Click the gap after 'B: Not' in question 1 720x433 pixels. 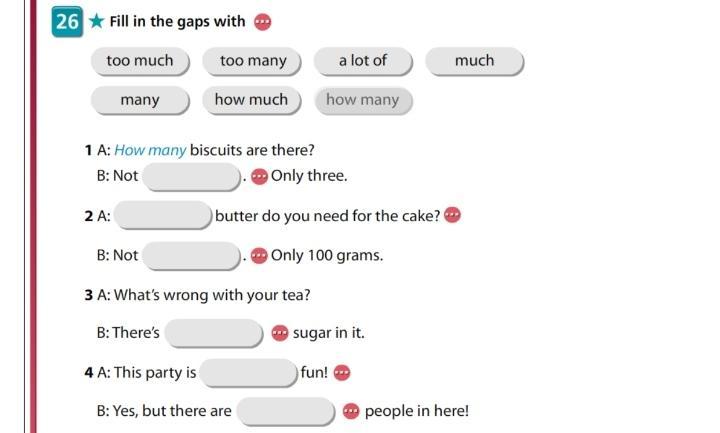tap(191, 177)
